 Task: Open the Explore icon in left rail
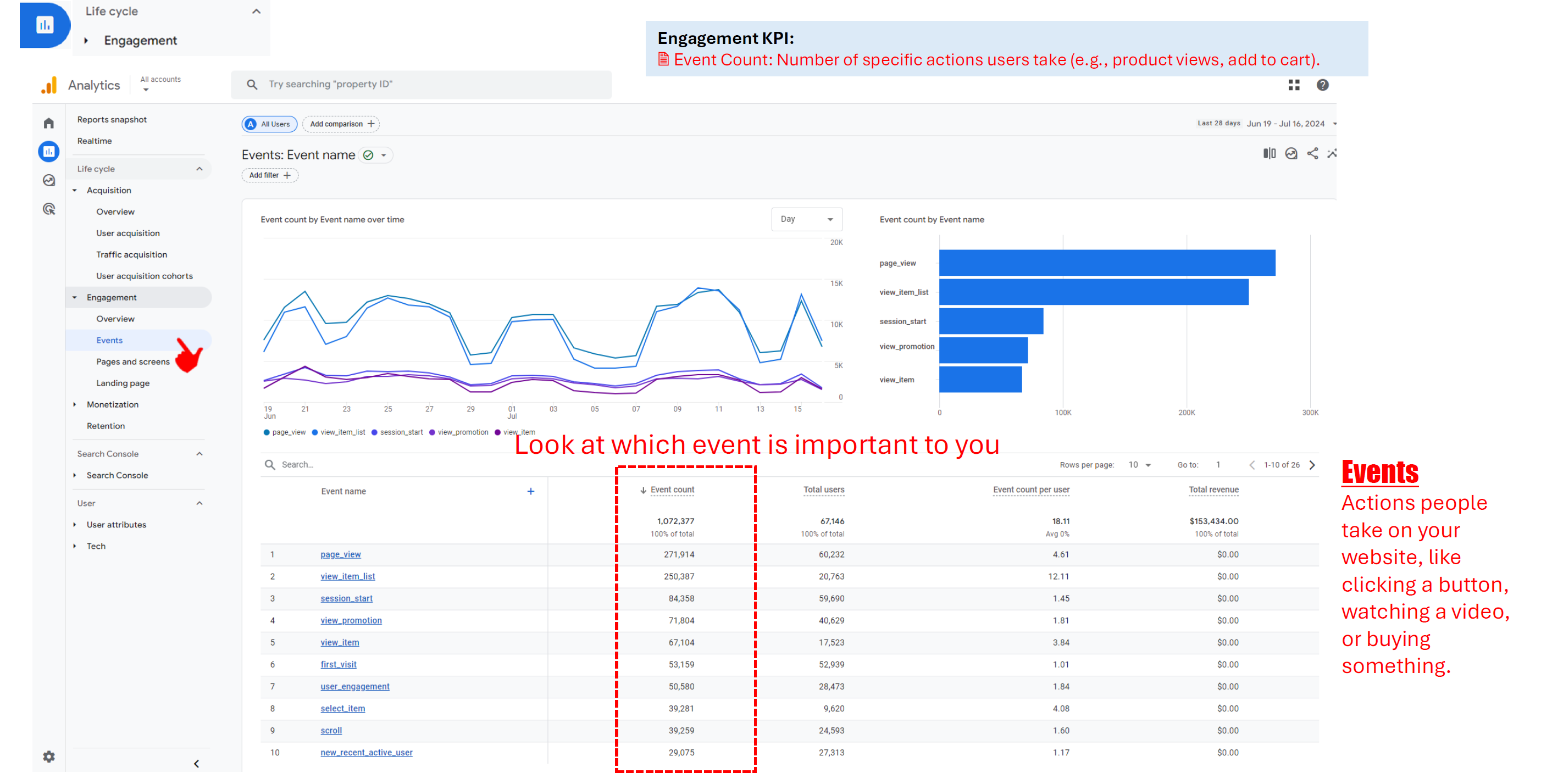point(49,181)
